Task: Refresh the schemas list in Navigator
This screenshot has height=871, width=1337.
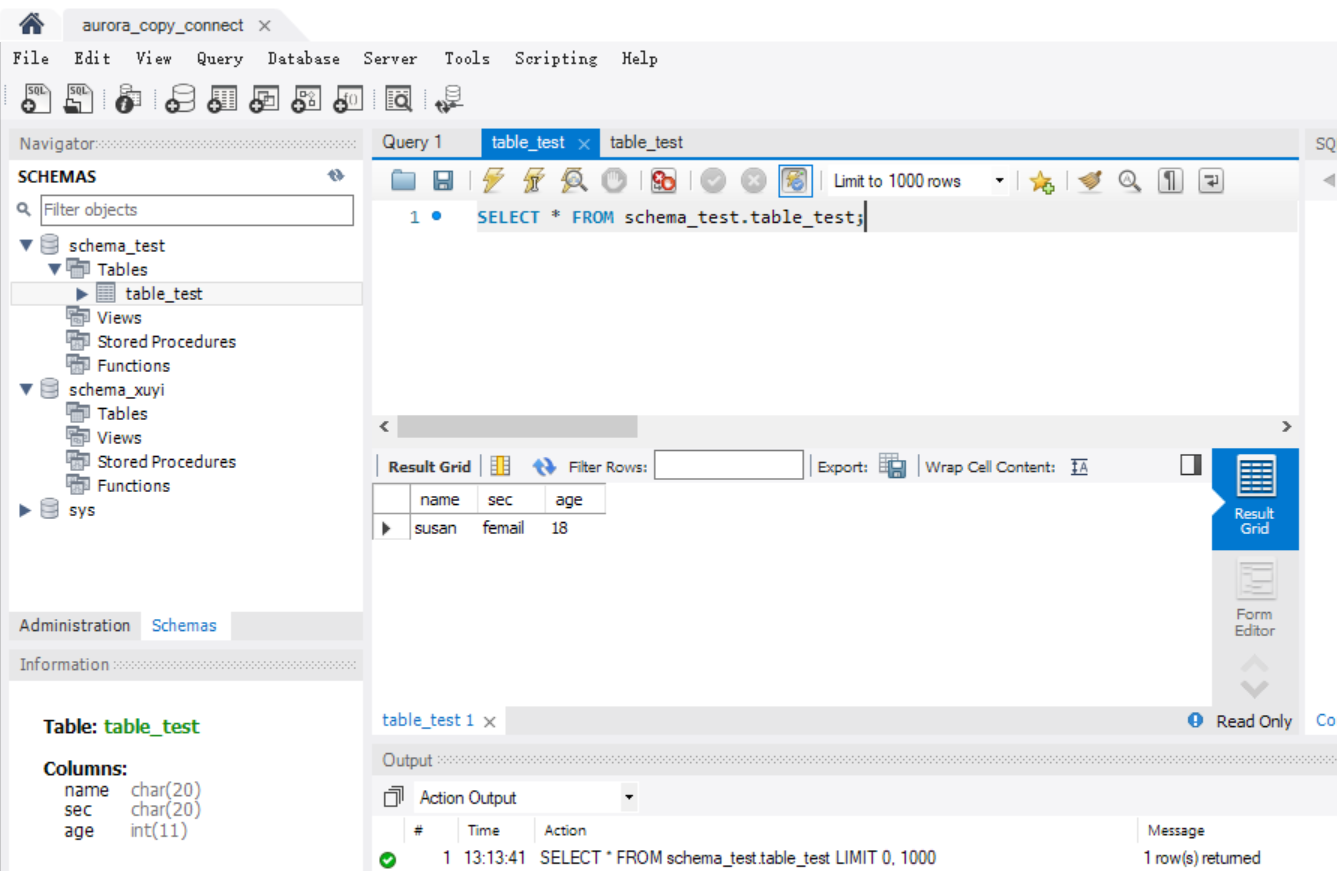Action: tap(336, 176)
